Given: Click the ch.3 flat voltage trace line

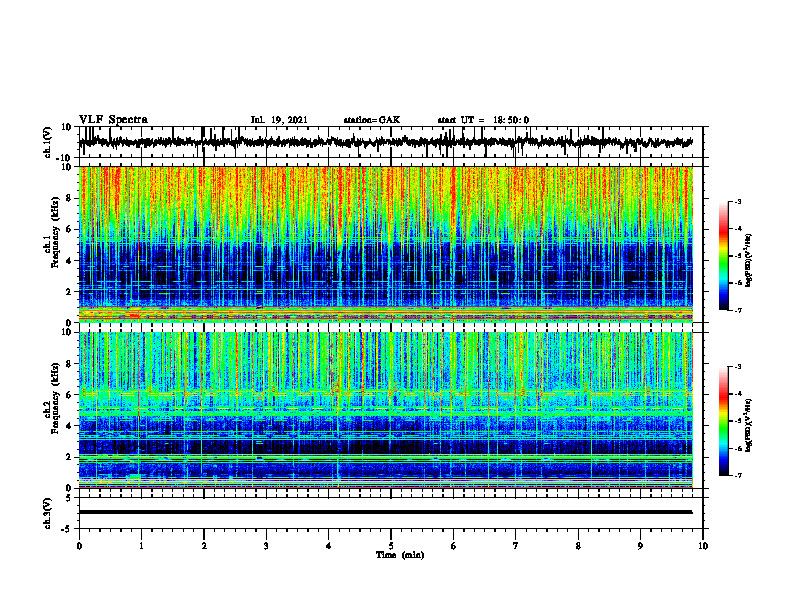Looking at the screenshot, I should pyautogui.click(x=385, y=512).
